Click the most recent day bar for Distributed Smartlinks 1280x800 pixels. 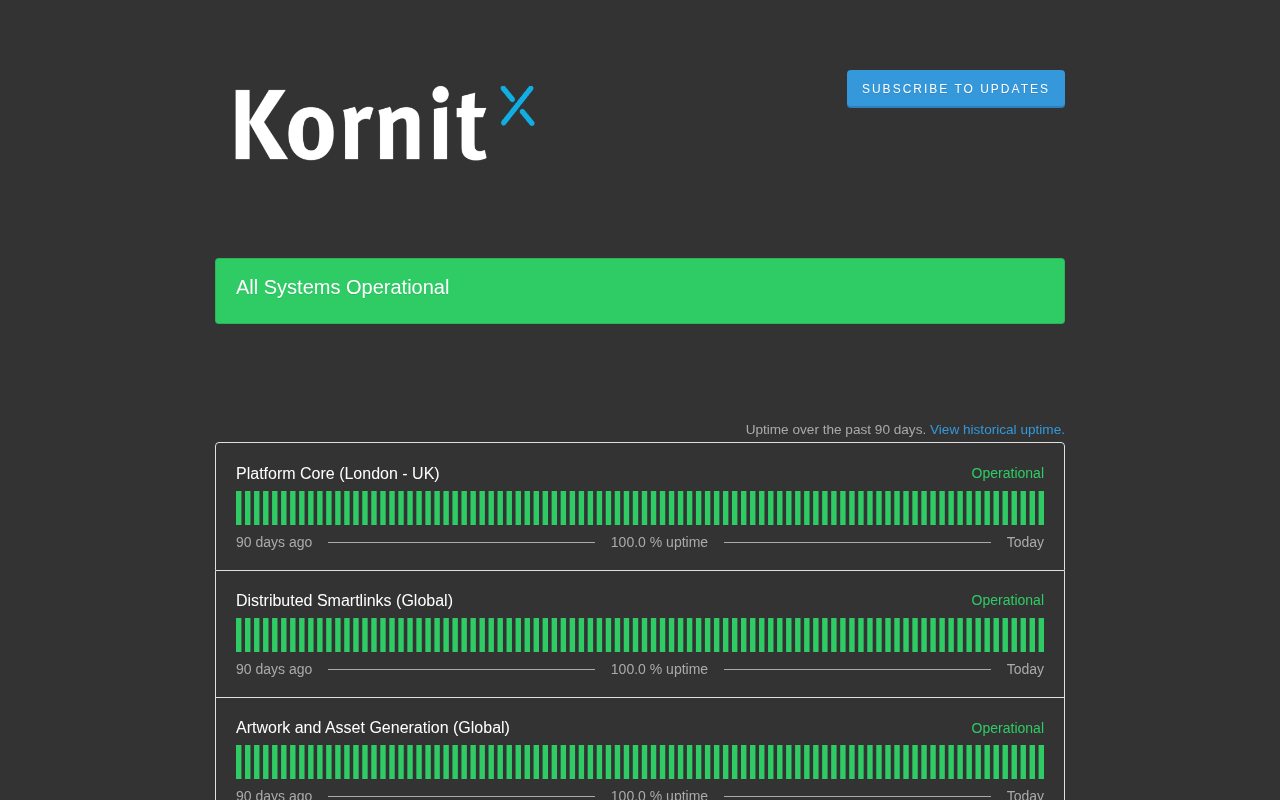[x=1041, y=635]
